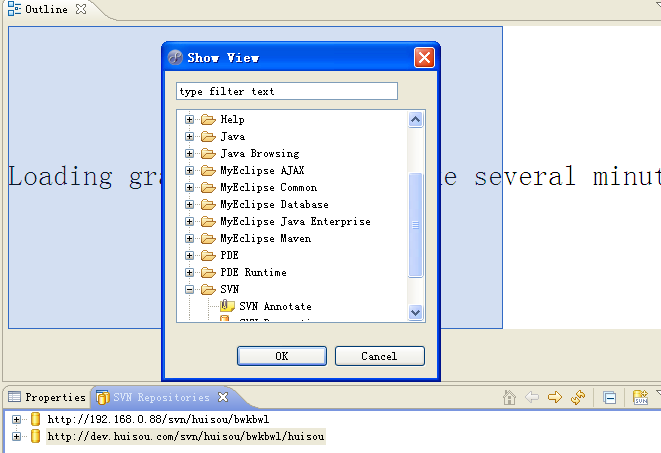
Task: Expand the Help folder node
Action: click(x=189, y=120)
